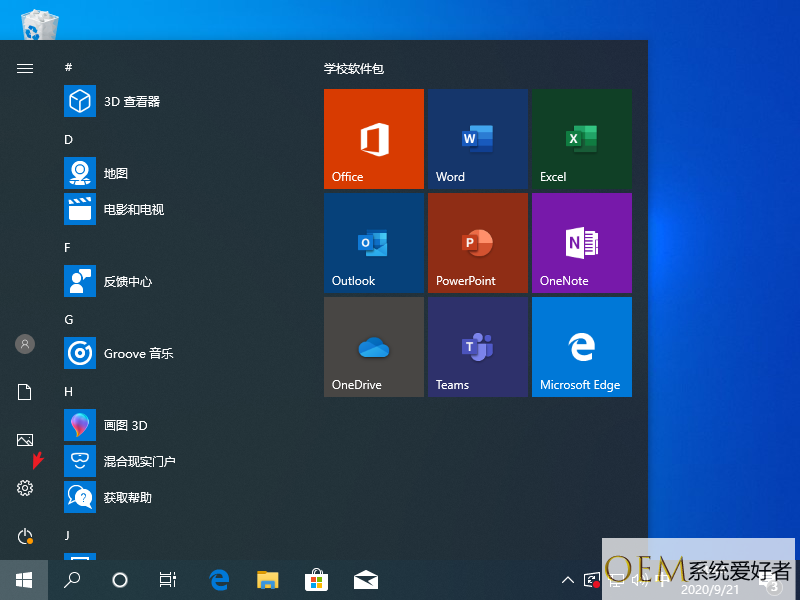Start PowerPoint from its tile
Image resolution: width=800 pixels, height=600 pixels.
478,243
